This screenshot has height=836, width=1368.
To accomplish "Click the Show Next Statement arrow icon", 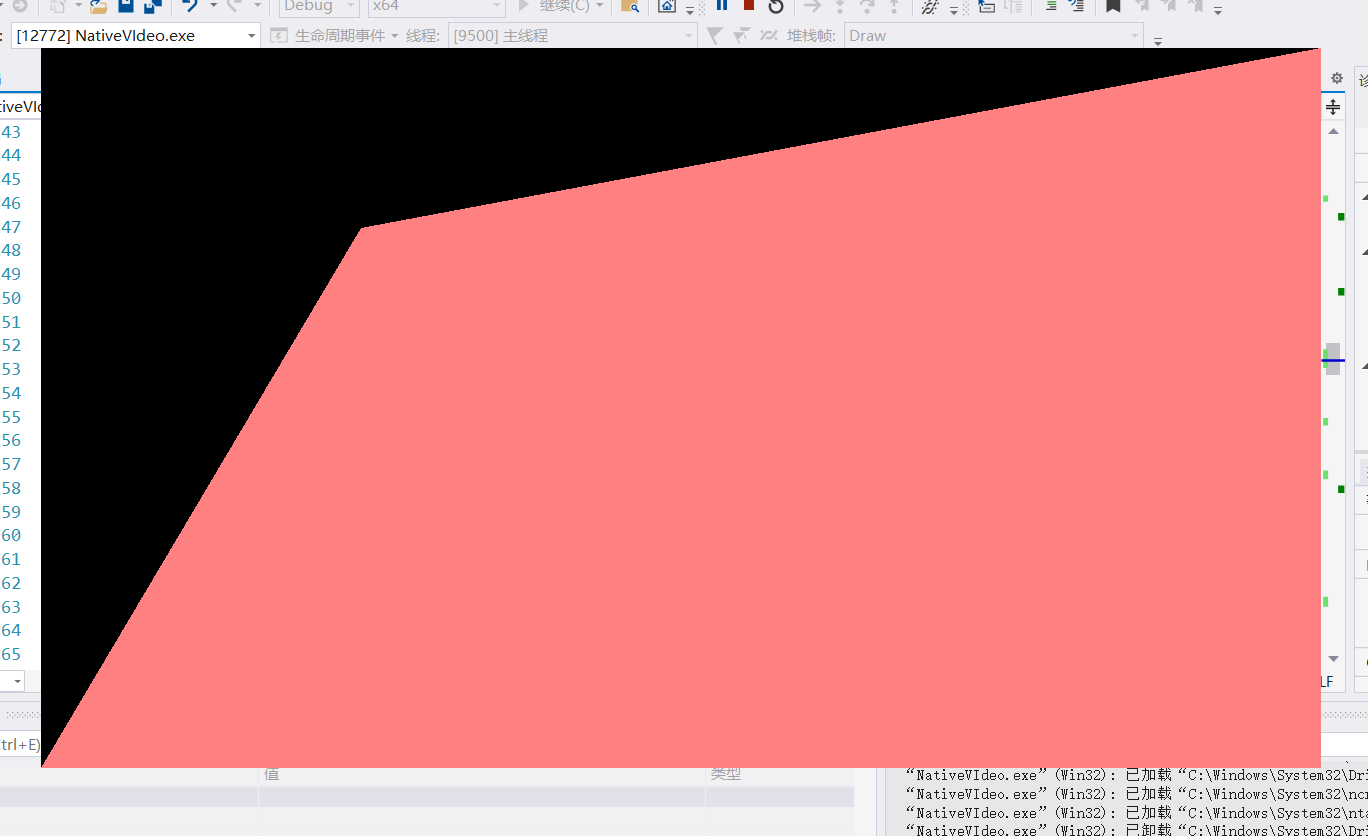I will click(813, 6).
